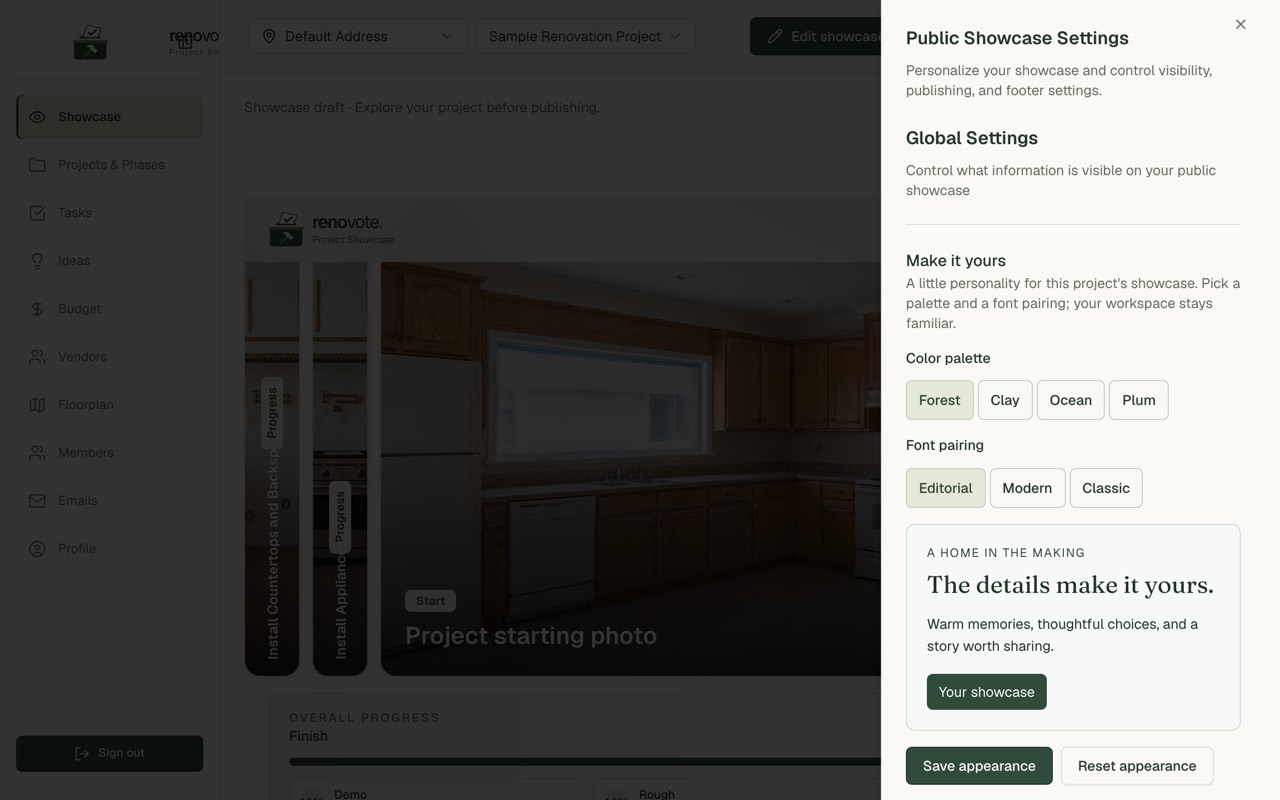The image size is (1280, 800).
Task: Click Save appearance button
Action: [x=979, y=766]
